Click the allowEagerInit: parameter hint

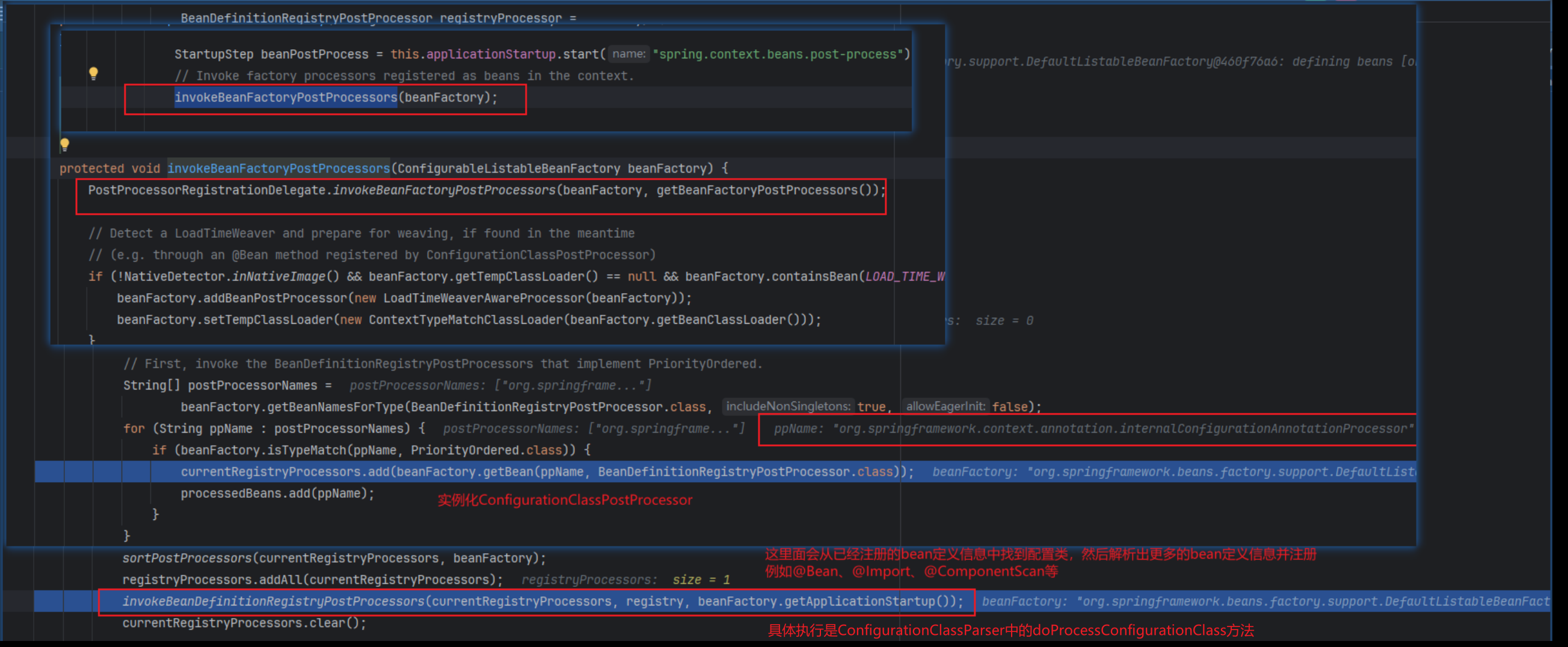click(x=945, y=406)
